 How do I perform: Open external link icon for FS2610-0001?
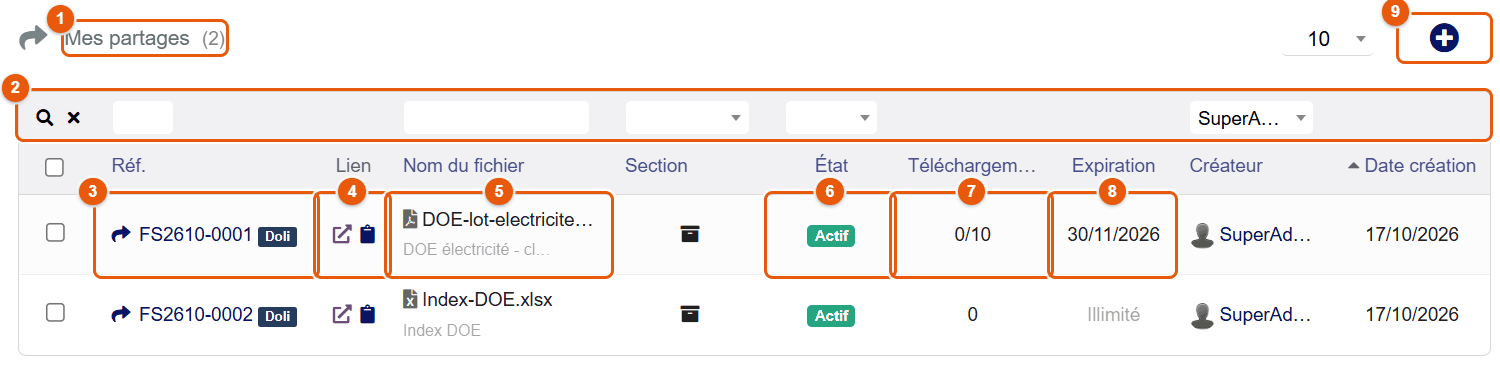pyautogui.click(x=342, y=234)
